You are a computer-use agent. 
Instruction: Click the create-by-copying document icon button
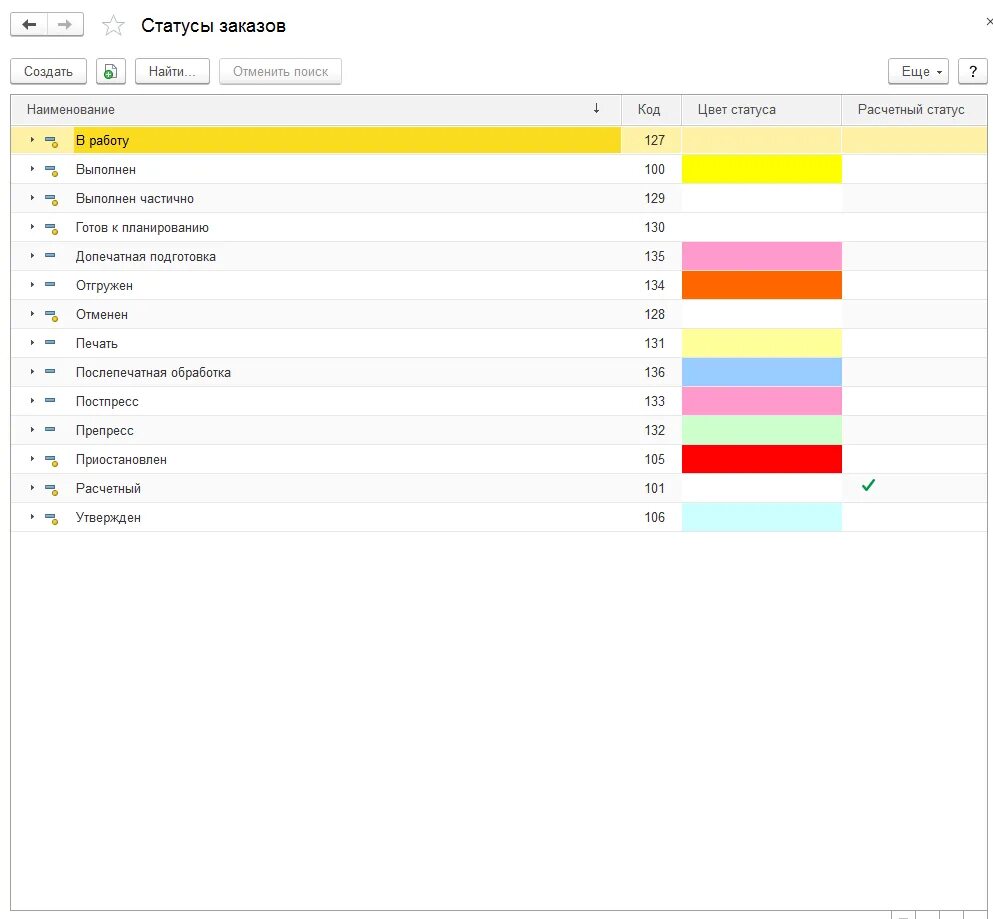coord(111,72)
